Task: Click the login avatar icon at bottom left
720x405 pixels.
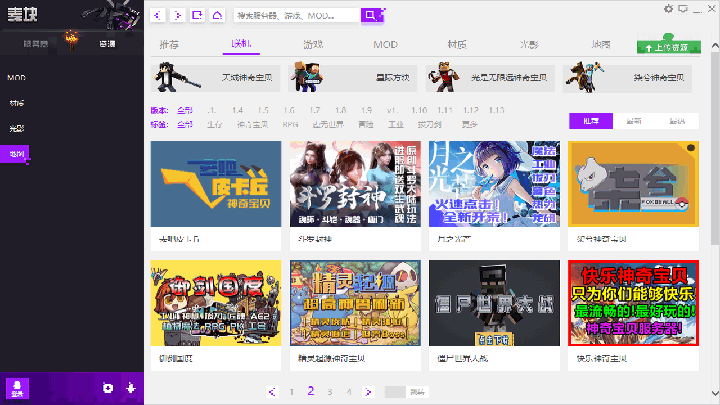Action: click(x=17, y=388)
